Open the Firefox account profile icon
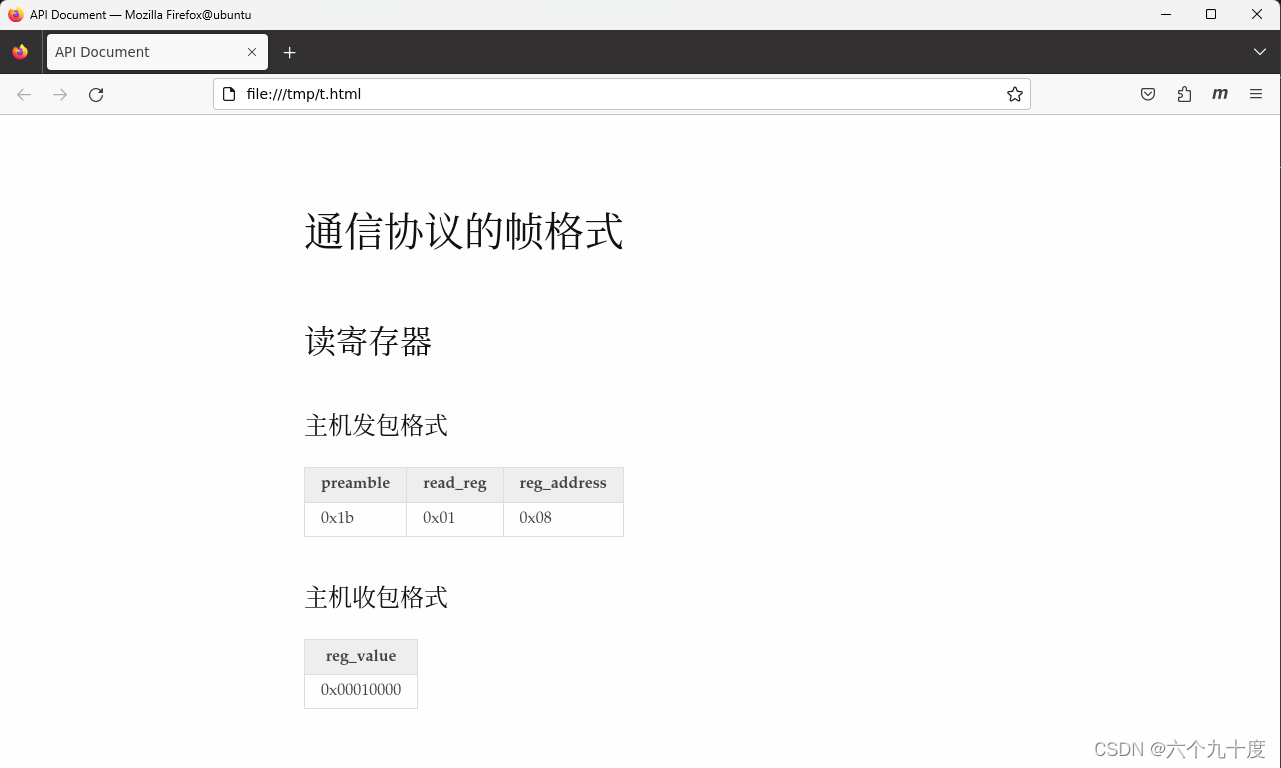The height and width of the screenshot is (768, 1281). [x=1219, y=93]
